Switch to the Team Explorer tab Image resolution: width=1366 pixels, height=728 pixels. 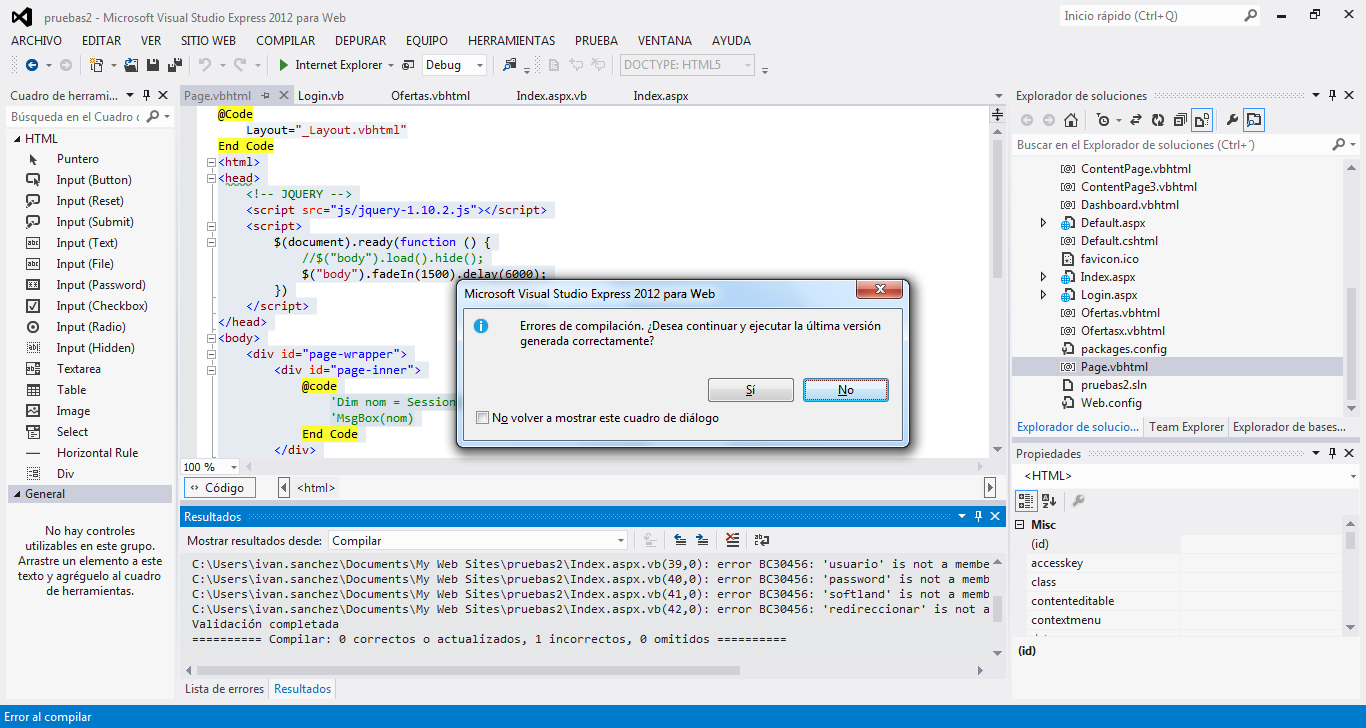coord(1186,427)
